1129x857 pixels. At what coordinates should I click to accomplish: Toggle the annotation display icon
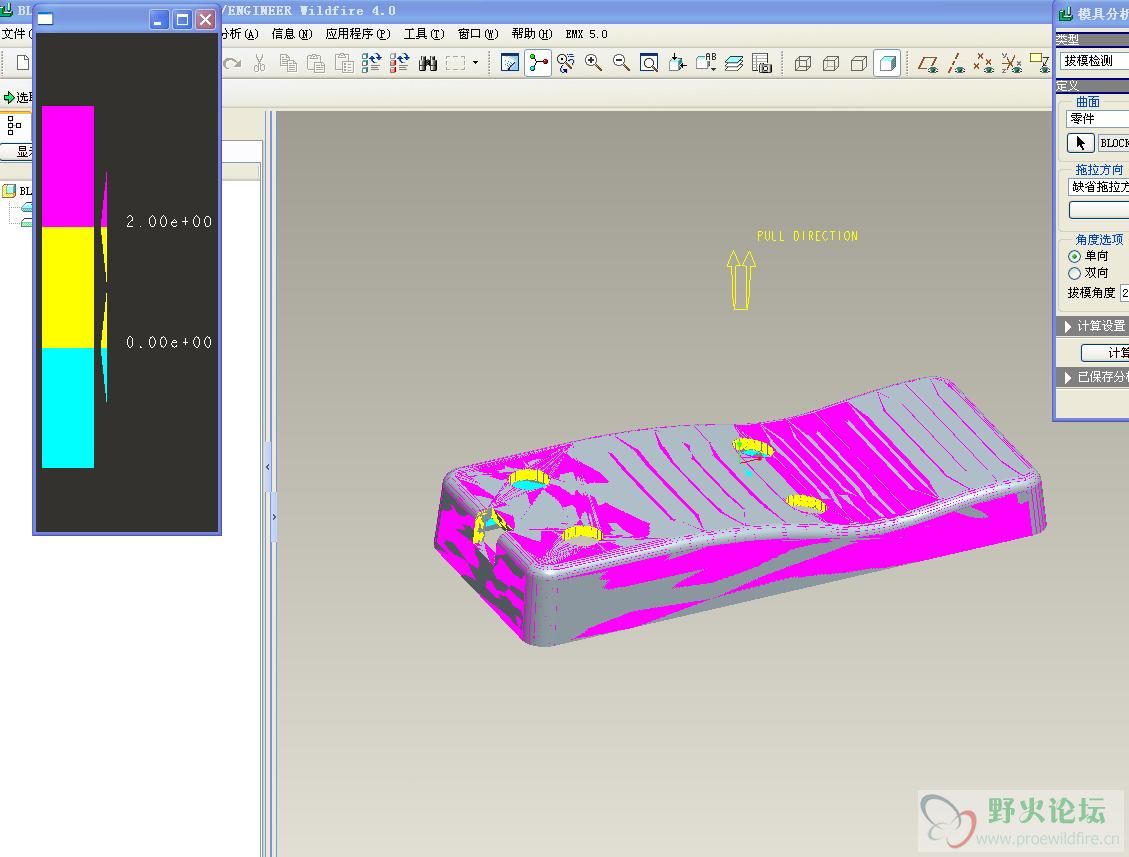pyautogui.click(x=1039, y=63)
